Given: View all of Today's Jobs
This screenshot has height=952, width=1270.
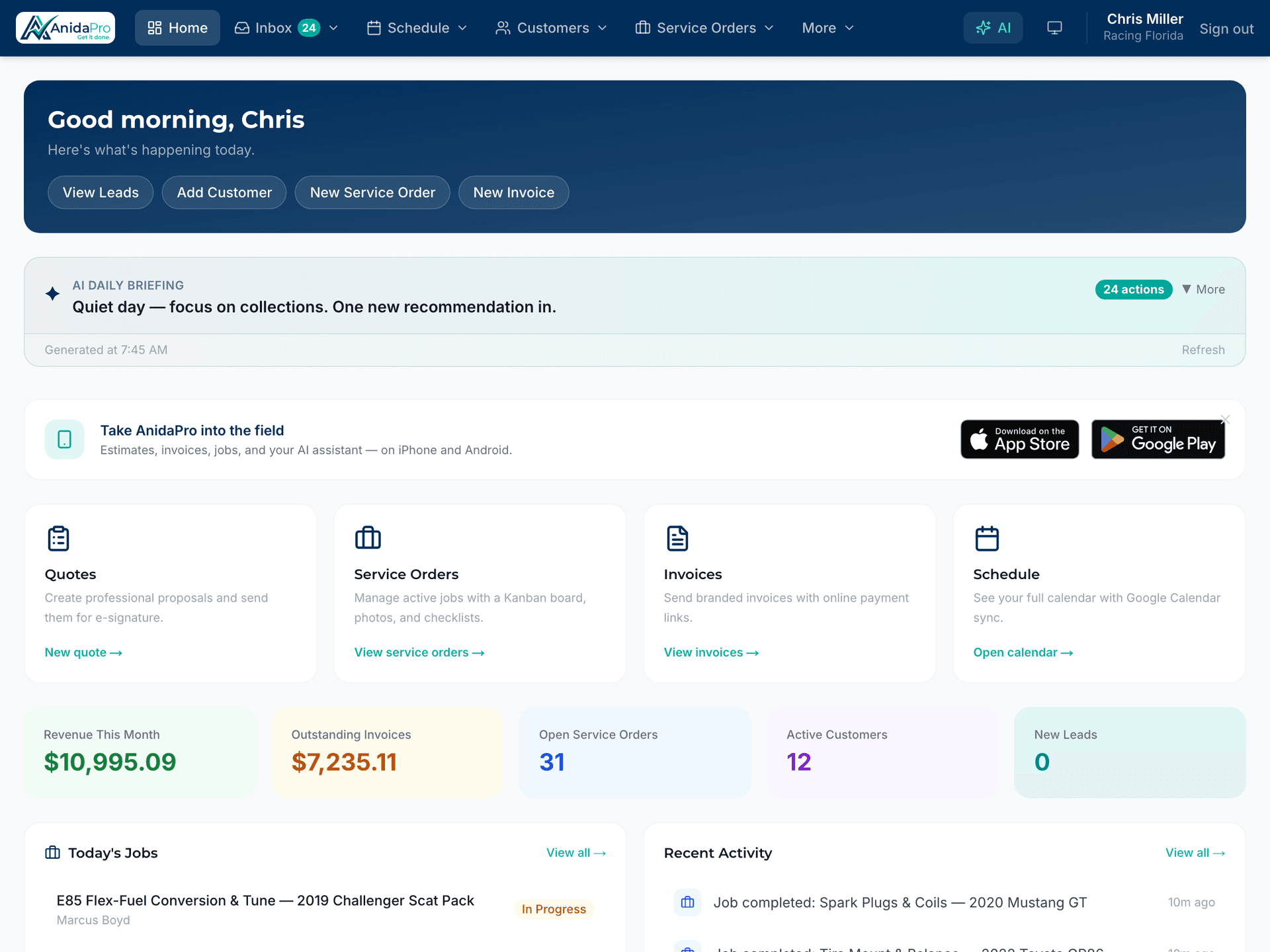Looking at the screenshot, I should click(x=576, y=853).
